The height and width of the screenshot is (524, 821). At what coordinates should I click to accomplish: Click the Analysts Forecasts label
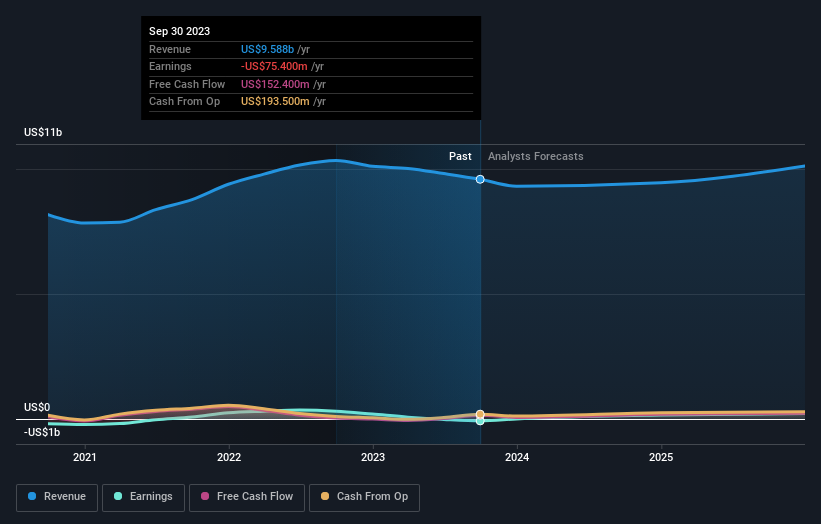tap(536, 156)
